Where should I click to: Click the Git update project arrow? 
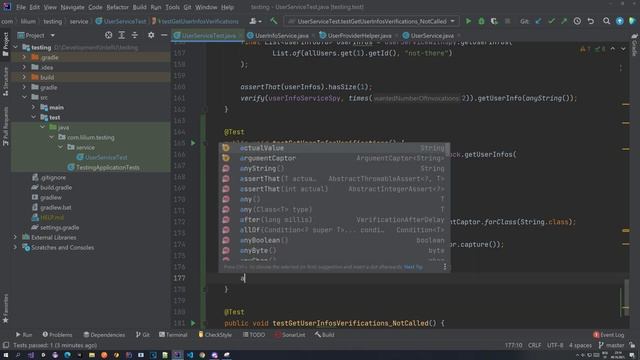tap(538, 21)
